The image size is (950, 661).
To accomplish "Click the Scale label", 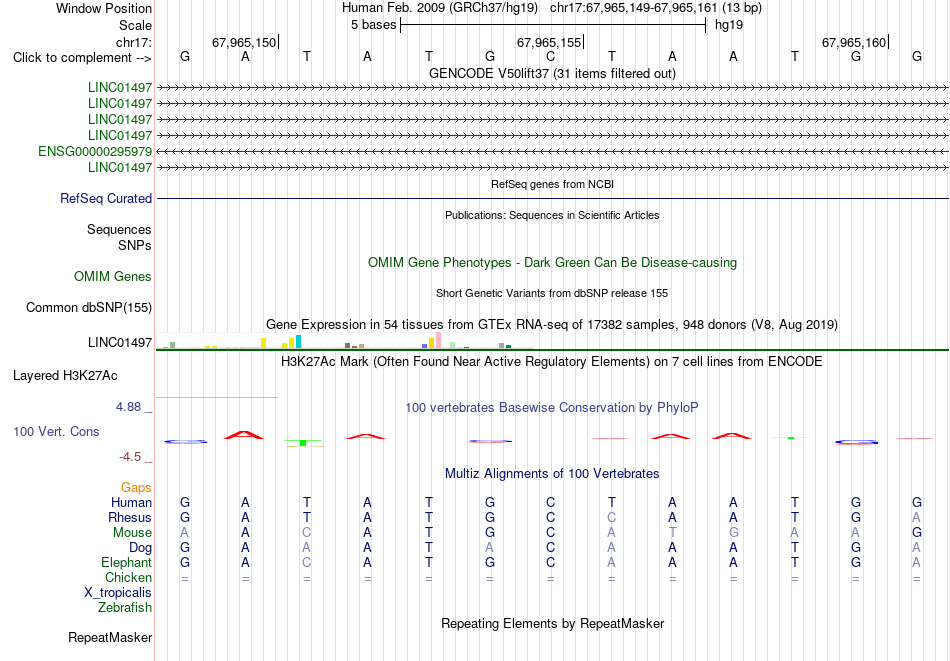I will (x=136, y=26).
